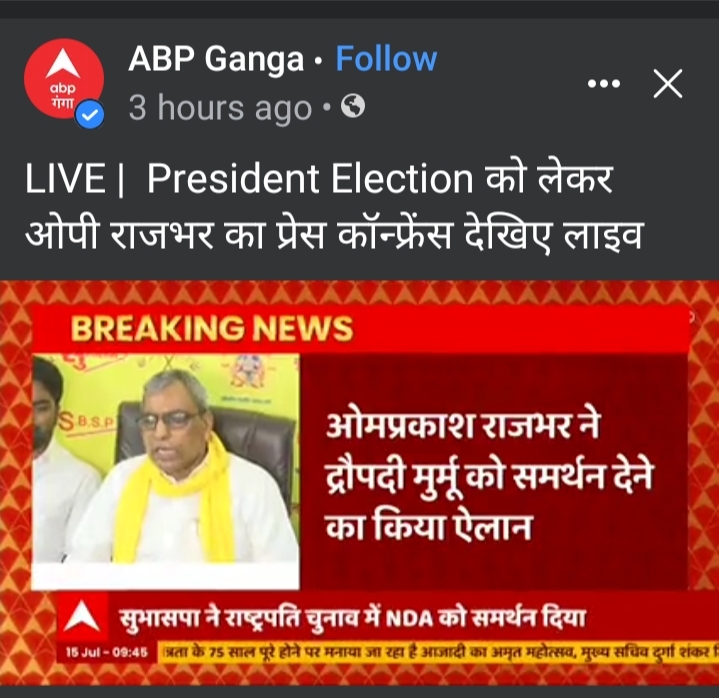Tap the caption line starting ओपी राजभर

point(334,233)
